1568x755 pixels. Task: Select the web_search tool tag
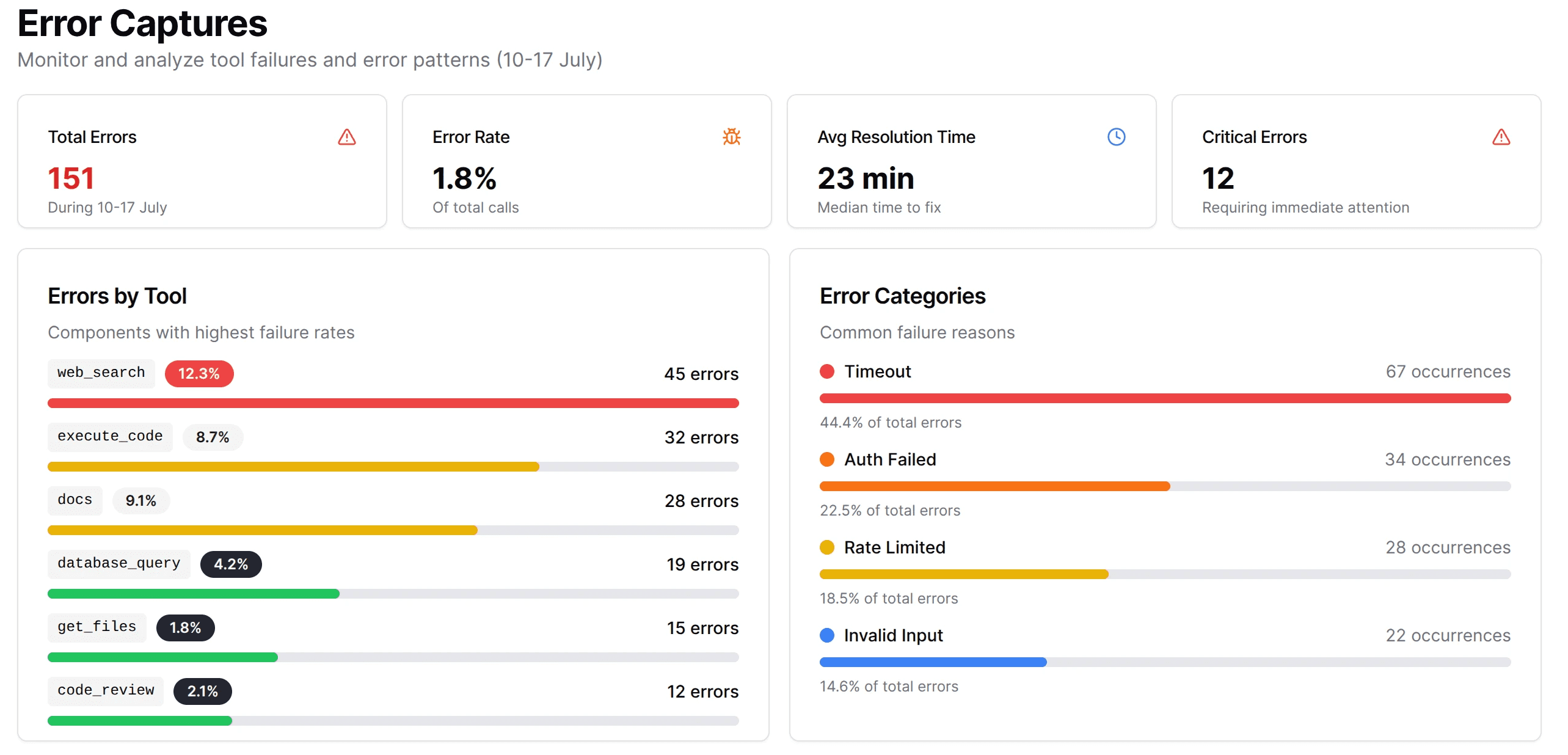point(101,373)
